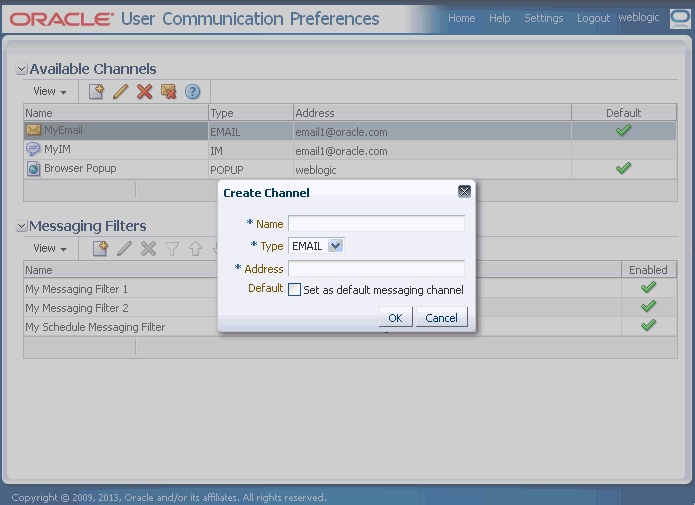Click the move up arrow icon in Messaging Filters
The width and height of the screenshot is (695, 505).
pyautogui.click(x=195, y=249)
